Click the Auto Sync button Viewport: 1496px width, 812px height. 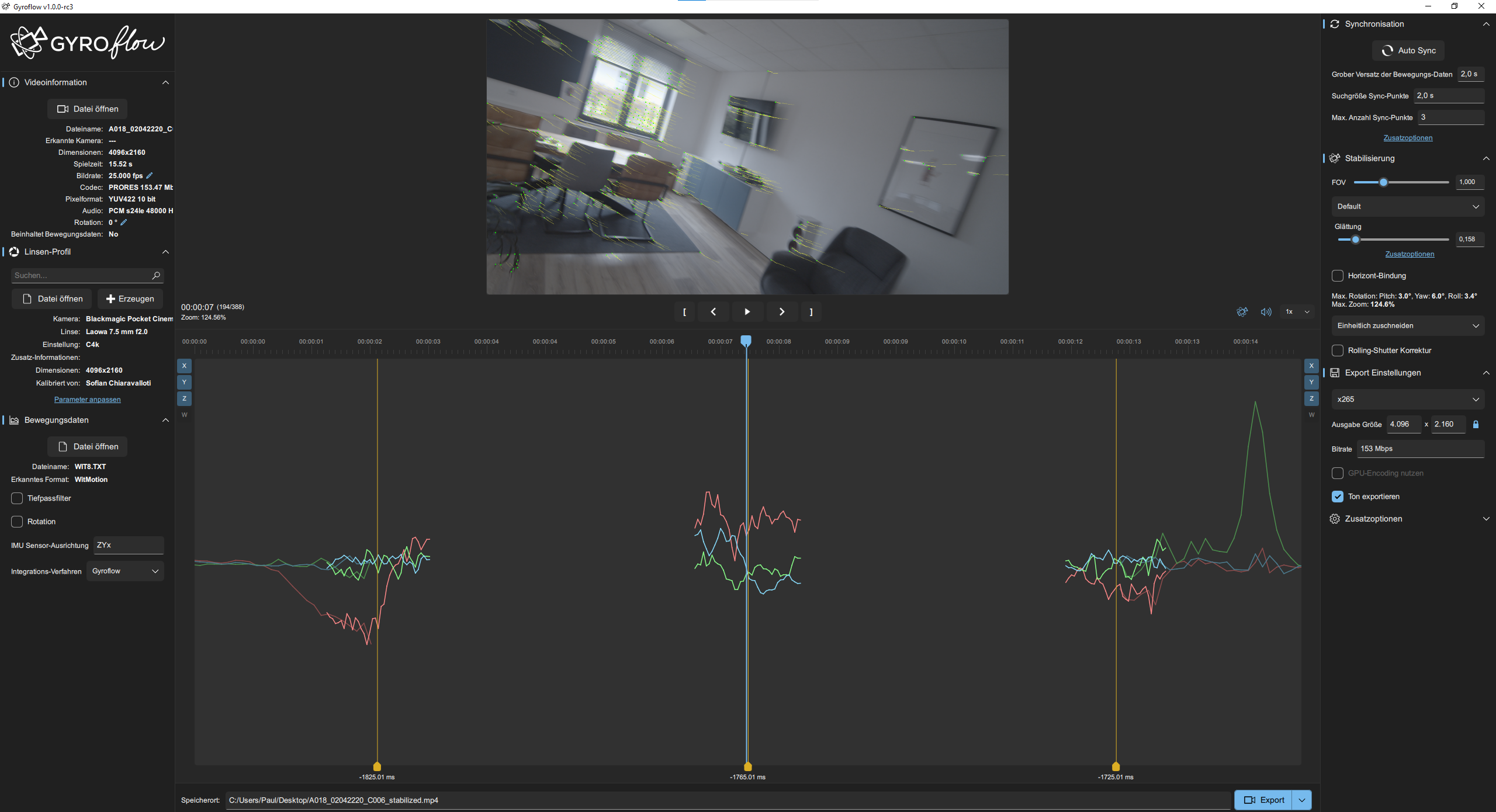1408,50
